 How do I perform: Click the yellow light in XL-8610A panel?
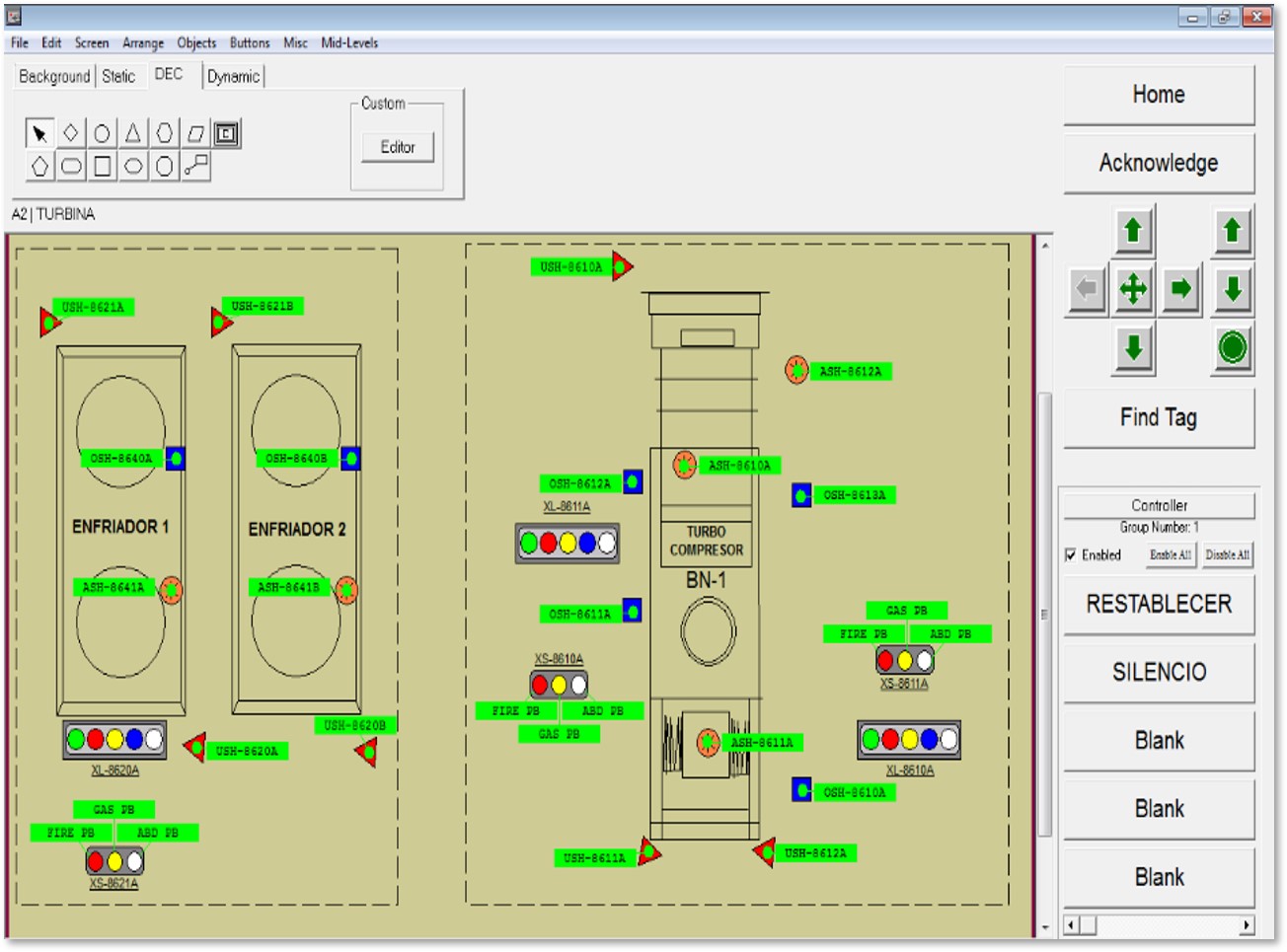[x=910, y=739]
